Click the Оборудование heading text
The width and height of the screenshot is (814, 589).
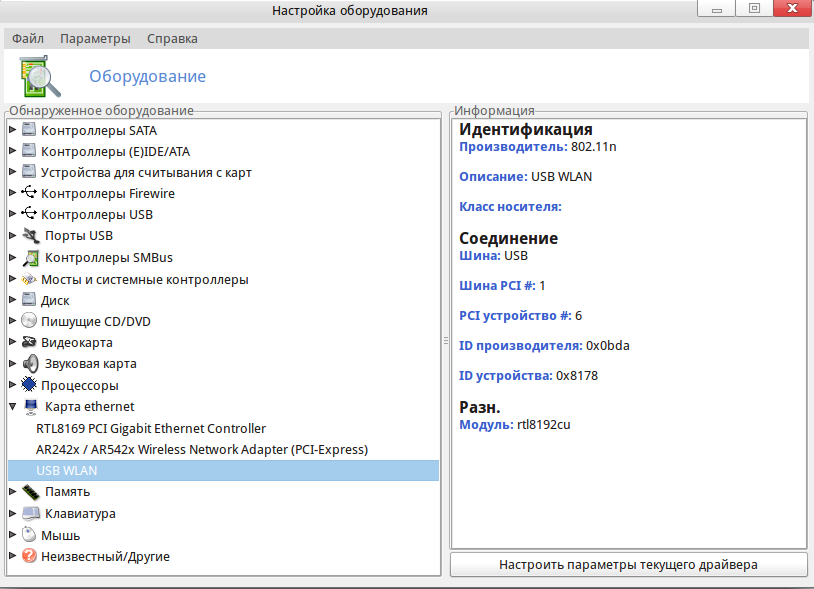click(147, 76)
